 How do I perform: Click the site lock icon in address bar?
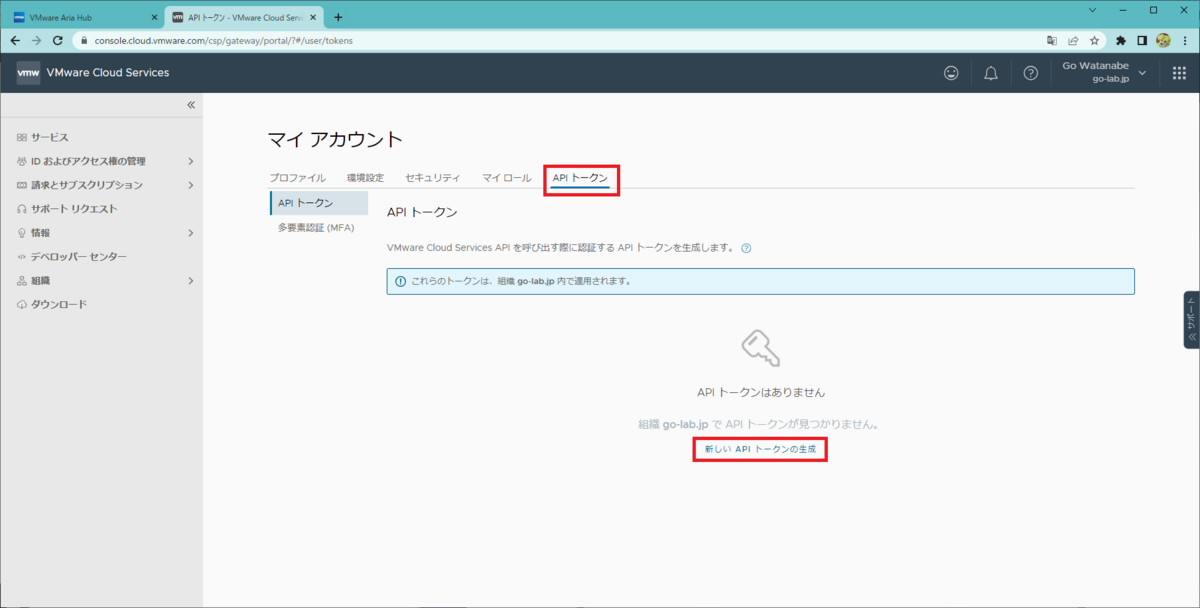click(x=85, y=41)
